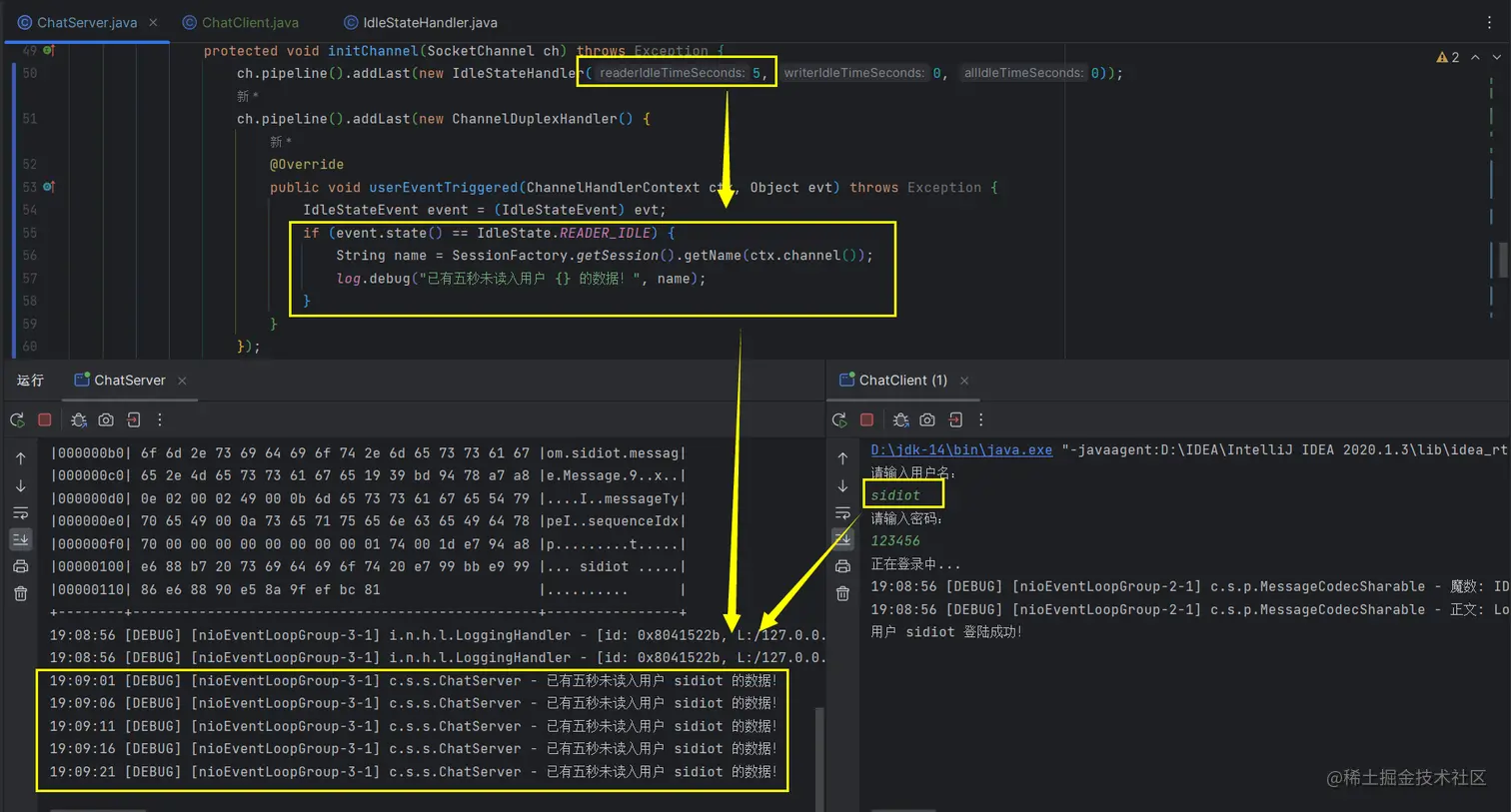This screenshot has height=812, width=1511.
Task: Rerun ChatClient from its run toolbar
Action: (839, 420)
